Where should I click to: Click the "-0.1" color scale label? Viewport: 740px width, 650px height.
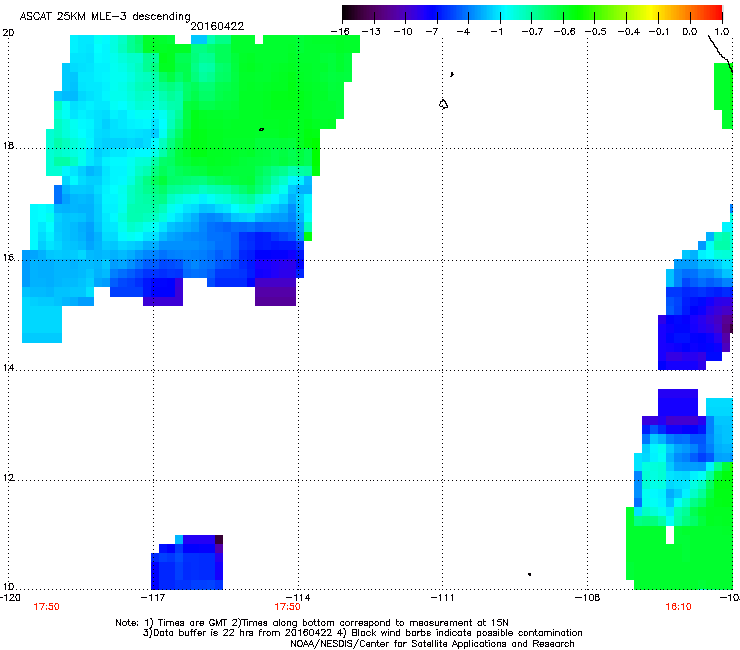pyautogui.click(x=659, y=32)
